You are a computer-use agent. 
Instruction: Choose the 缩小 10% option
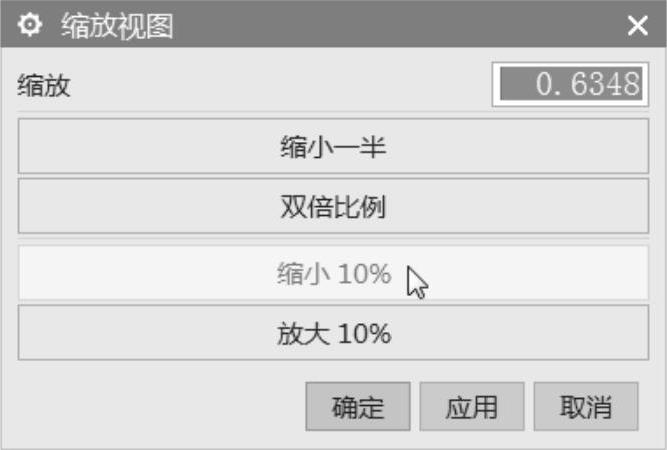(x=333, y=273)
